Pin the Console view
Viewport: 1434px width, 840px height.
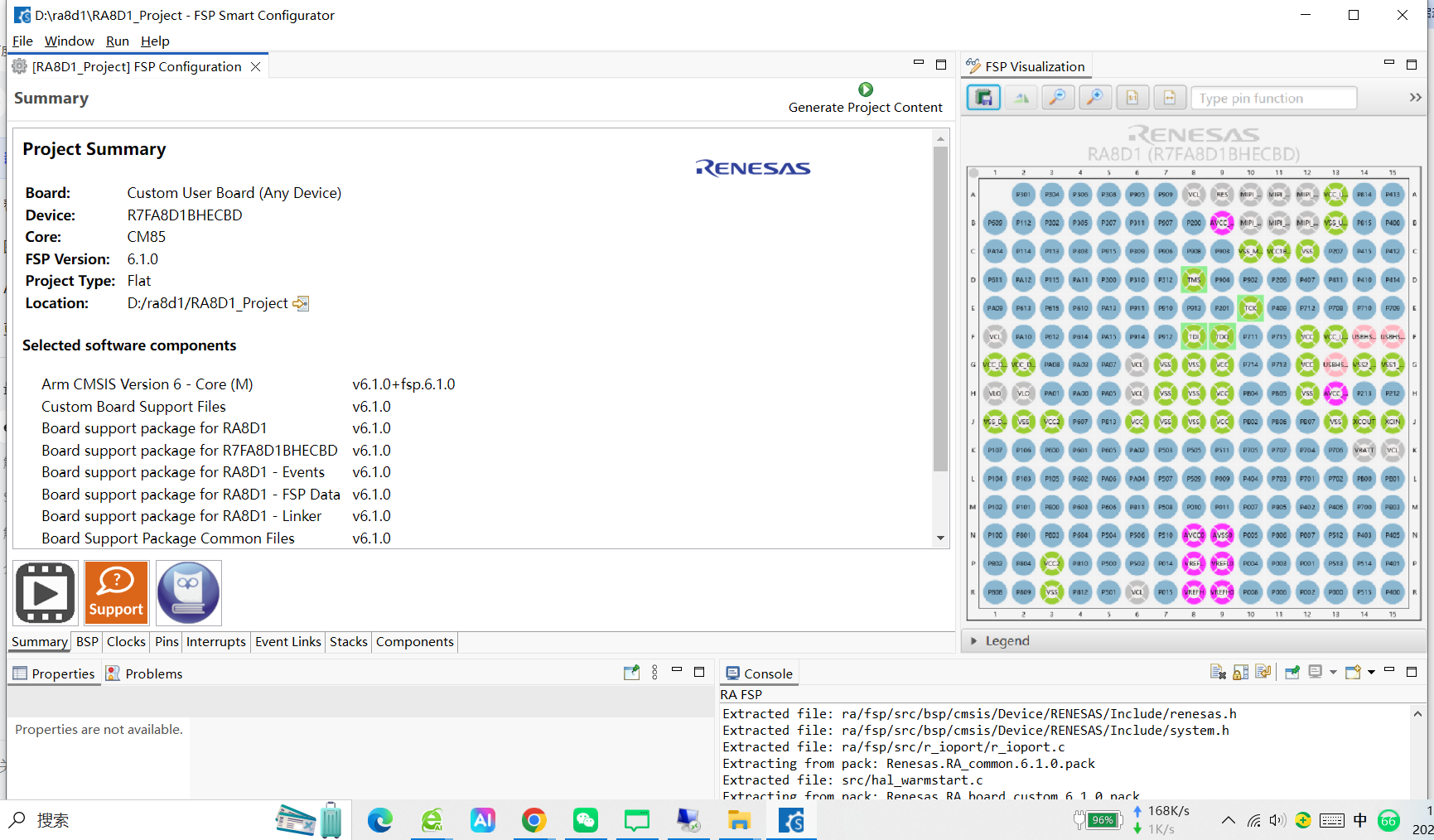point(1292,672)
